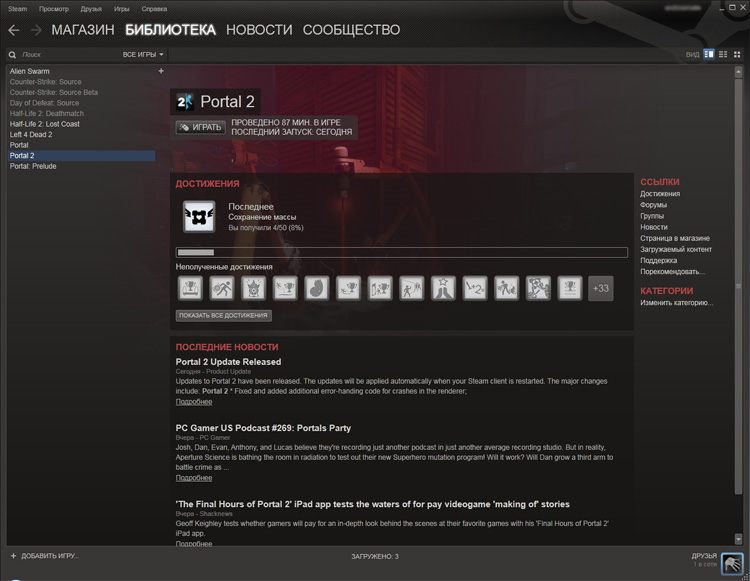Open the Друзья menu
Viewport: 750px width, 581px height.
(x=91, y=9)
